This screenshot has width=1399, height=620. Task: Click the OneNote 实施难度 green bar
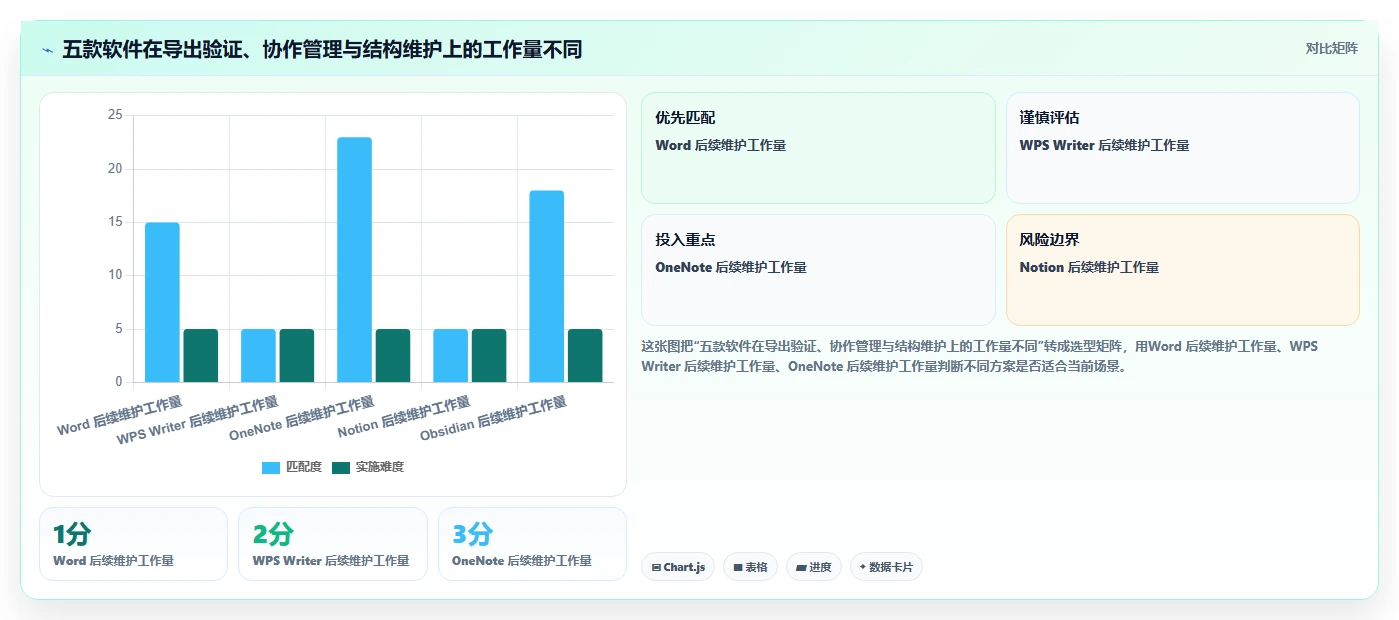392,355
